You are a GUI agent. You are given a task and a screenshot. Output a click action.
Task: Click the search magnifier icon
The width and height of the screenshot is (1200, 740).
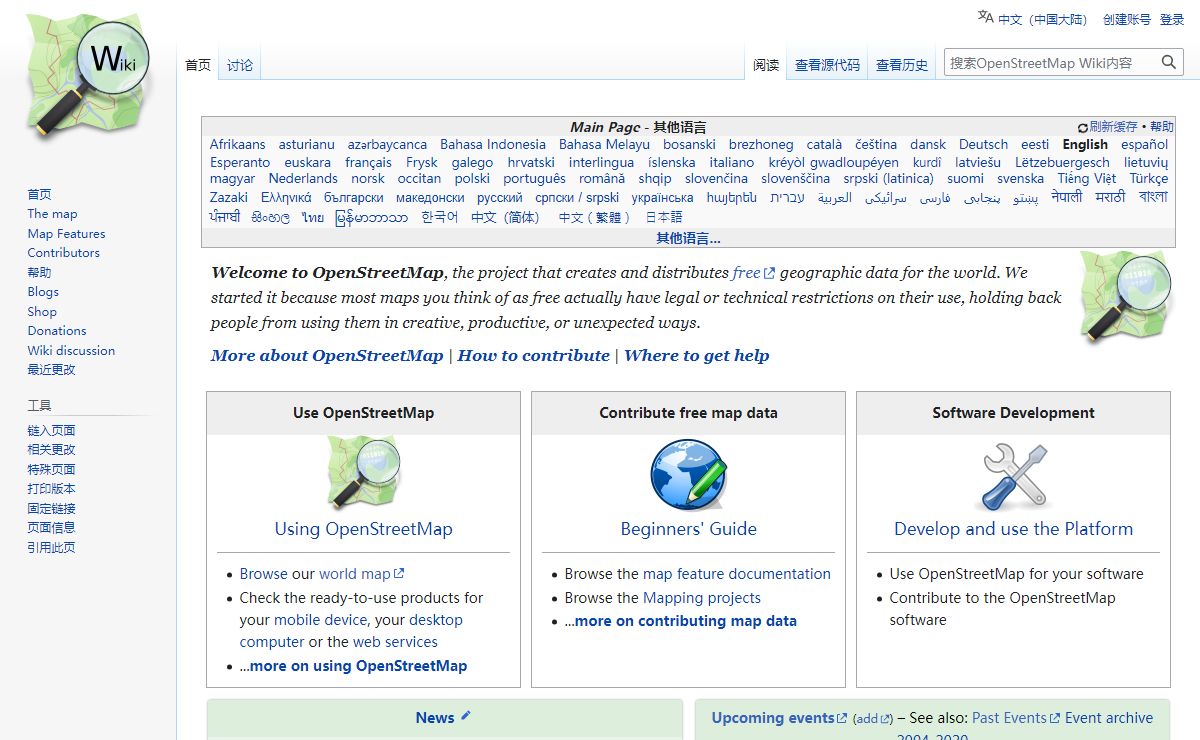[1168, 63]
